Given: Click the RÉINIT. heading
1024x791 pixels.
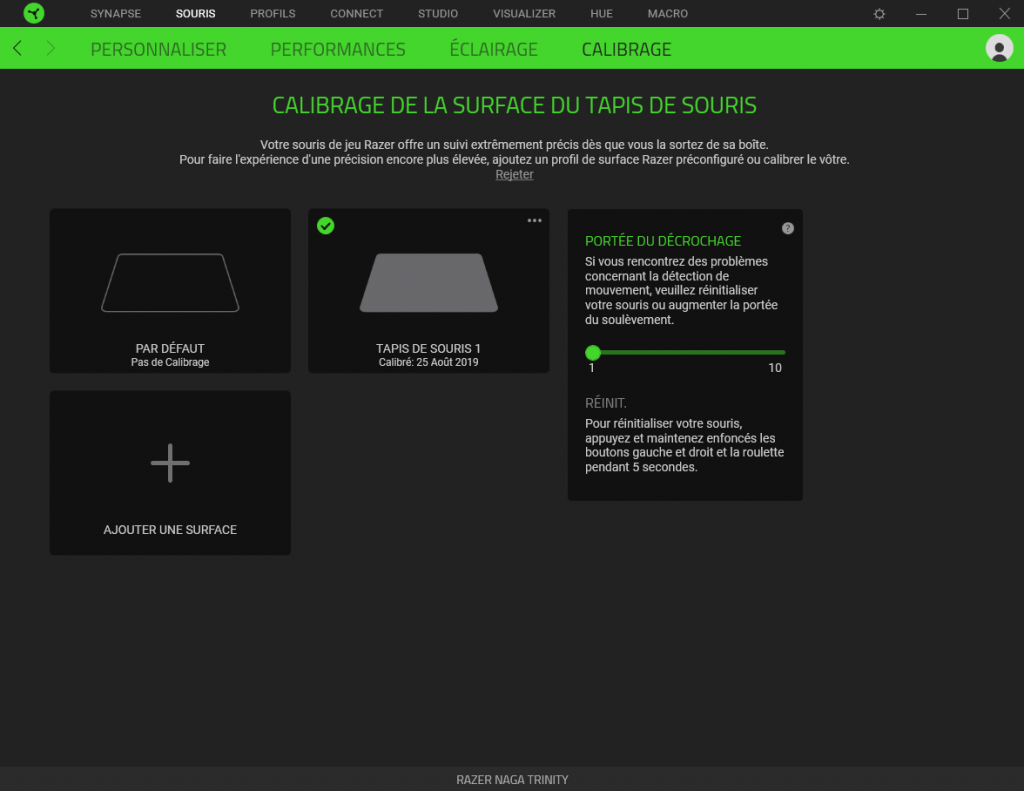Looking at the screenshot, I should coord(605,403).
